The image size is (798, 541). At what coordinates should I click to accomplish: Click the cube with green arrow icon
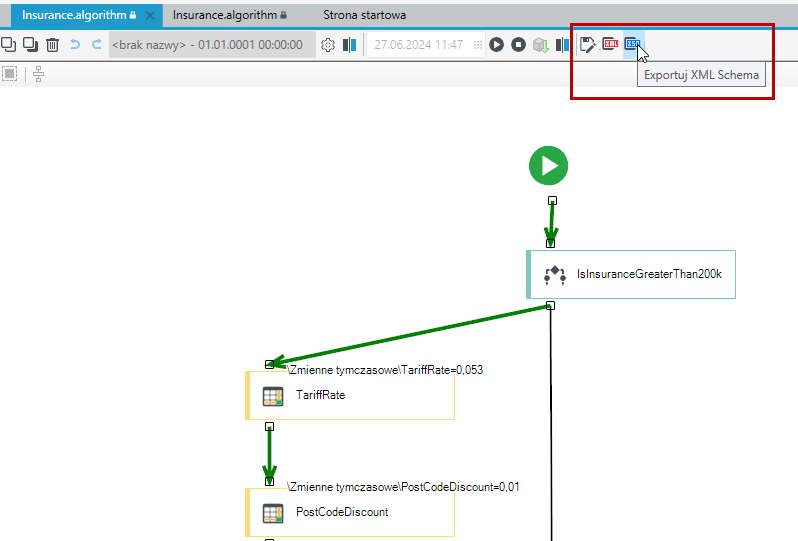540,45
